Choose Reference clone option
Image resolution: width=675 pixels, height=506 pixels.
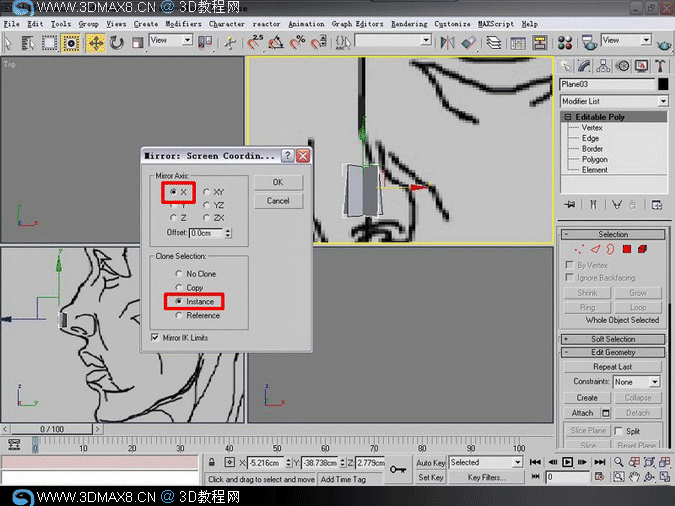click(179, 315)
